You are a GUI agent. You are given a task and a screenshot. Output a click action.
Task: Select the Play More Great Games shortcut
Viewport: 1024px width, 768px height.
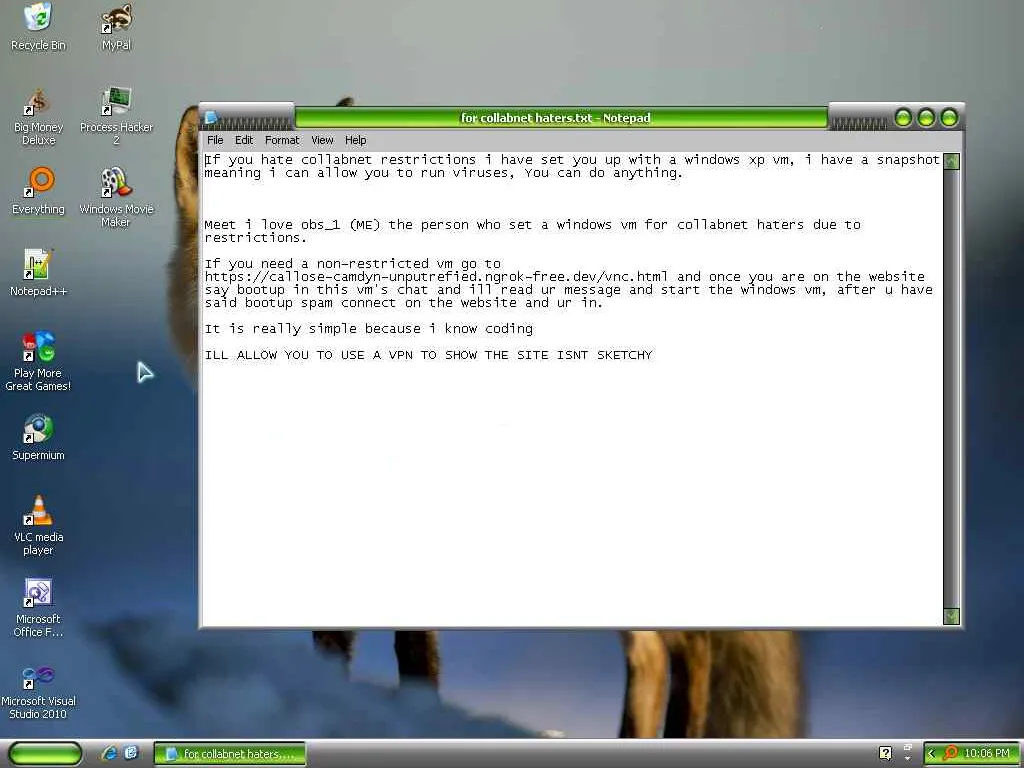click(x=38, y=360)
